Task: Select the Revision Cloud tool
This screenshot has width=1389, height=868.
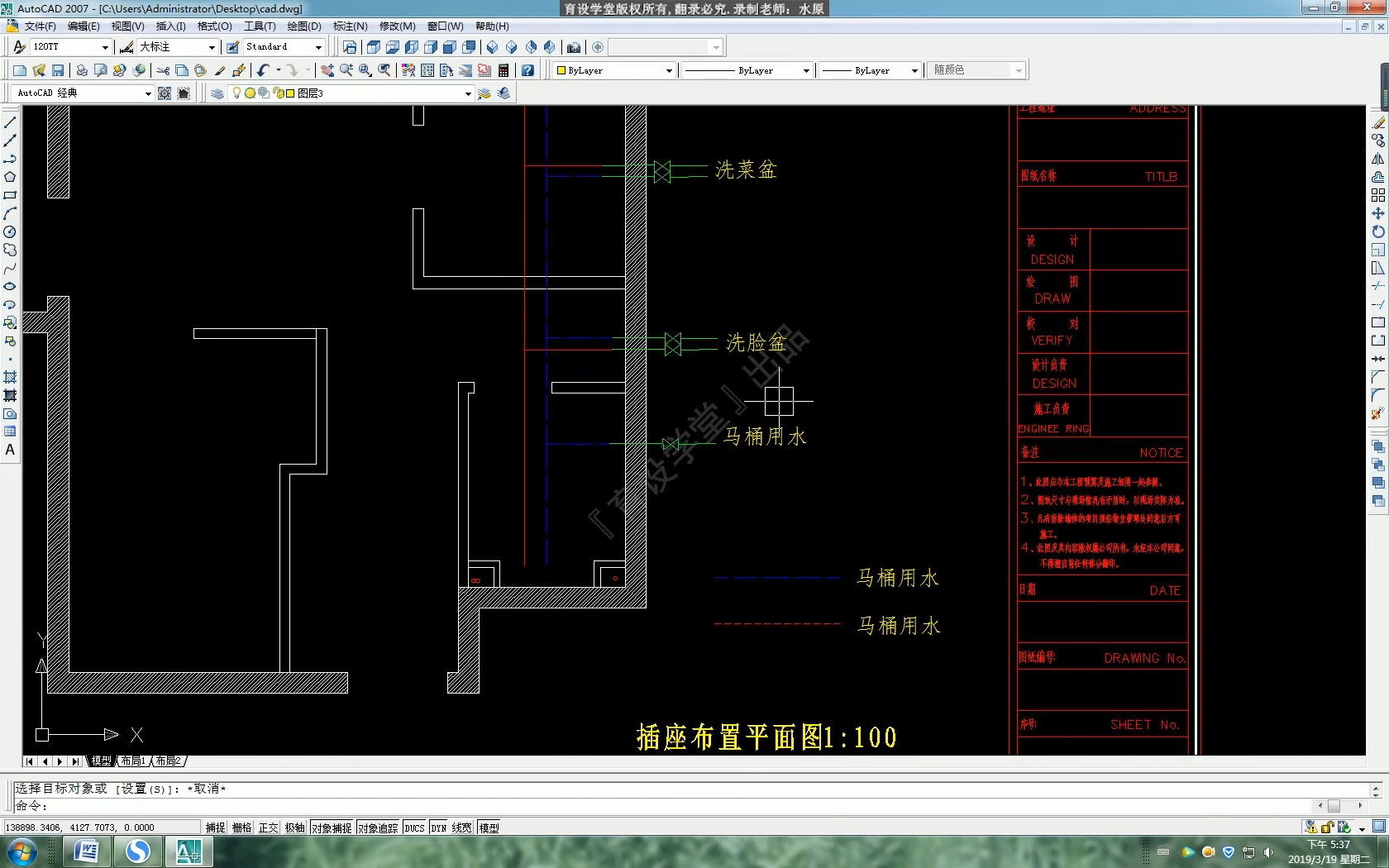Action: (x=10, y=250)
